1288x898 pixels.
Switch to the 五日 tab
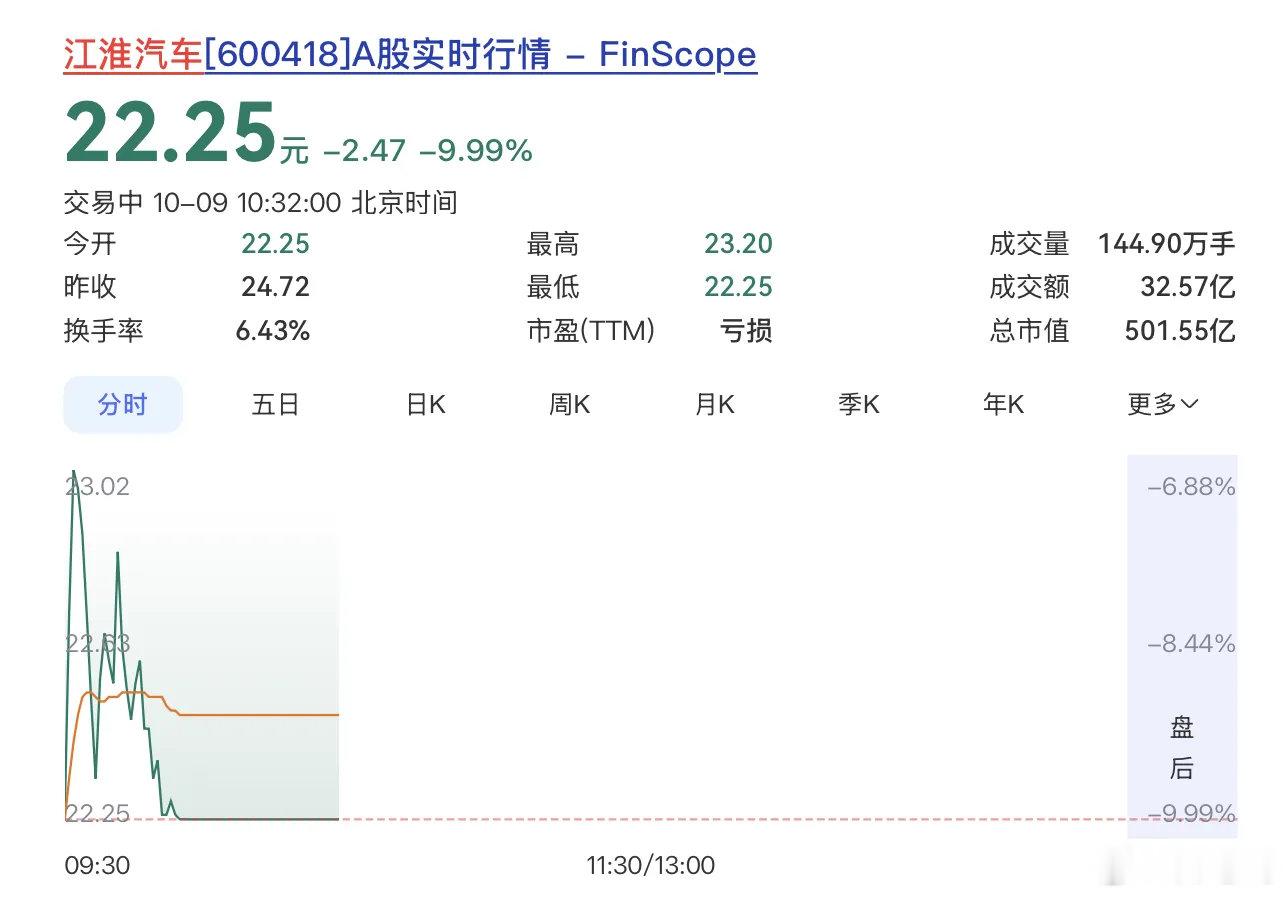click(276, 405)
